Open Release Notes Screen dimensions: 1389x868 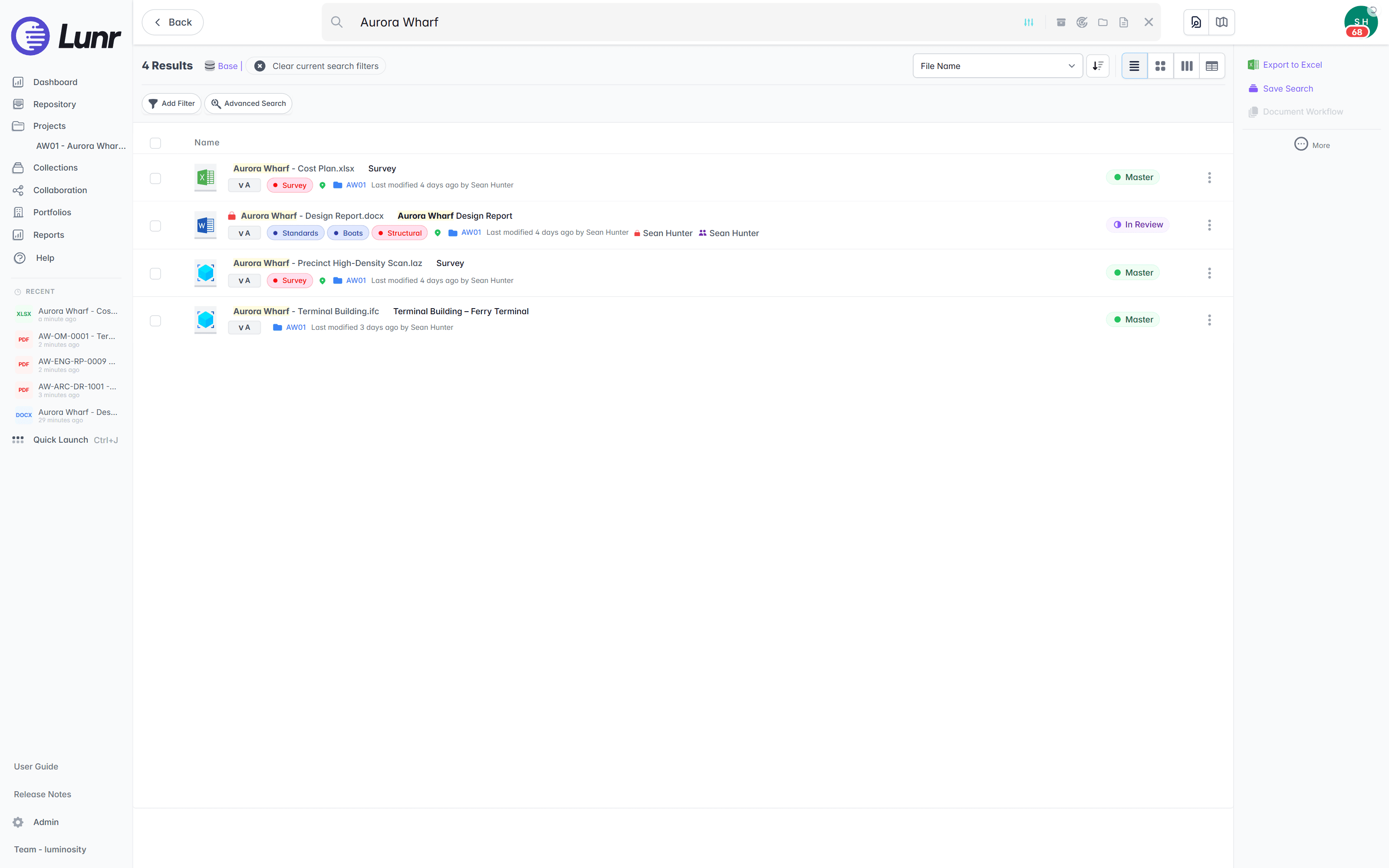(43, 794)
